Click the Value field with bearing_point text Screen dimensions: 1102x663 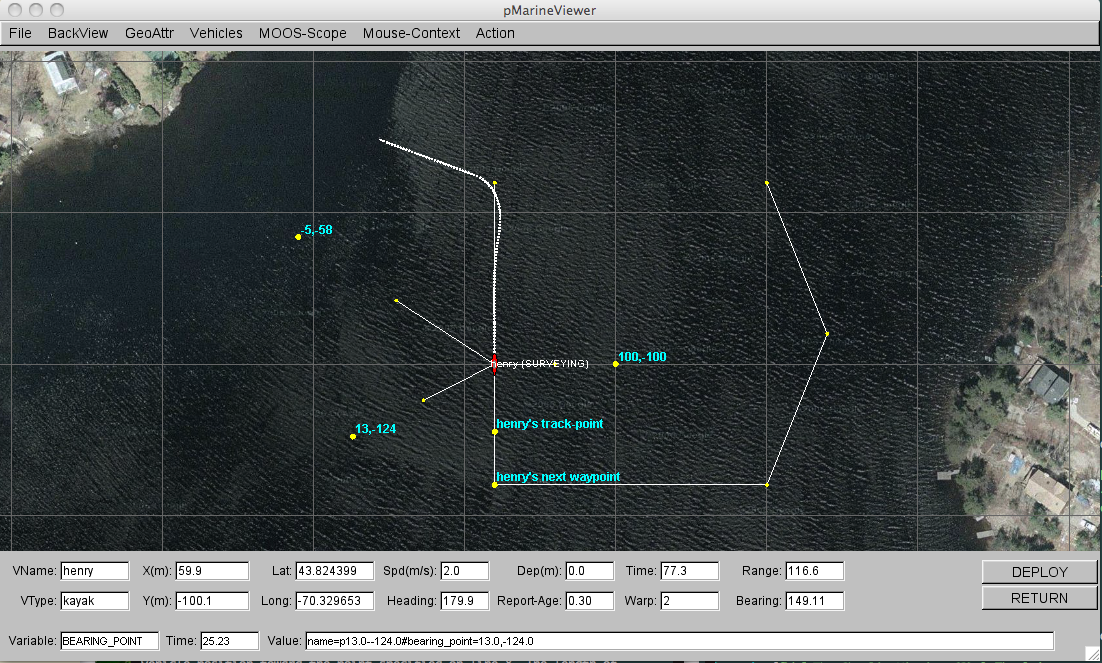point(679,641)
